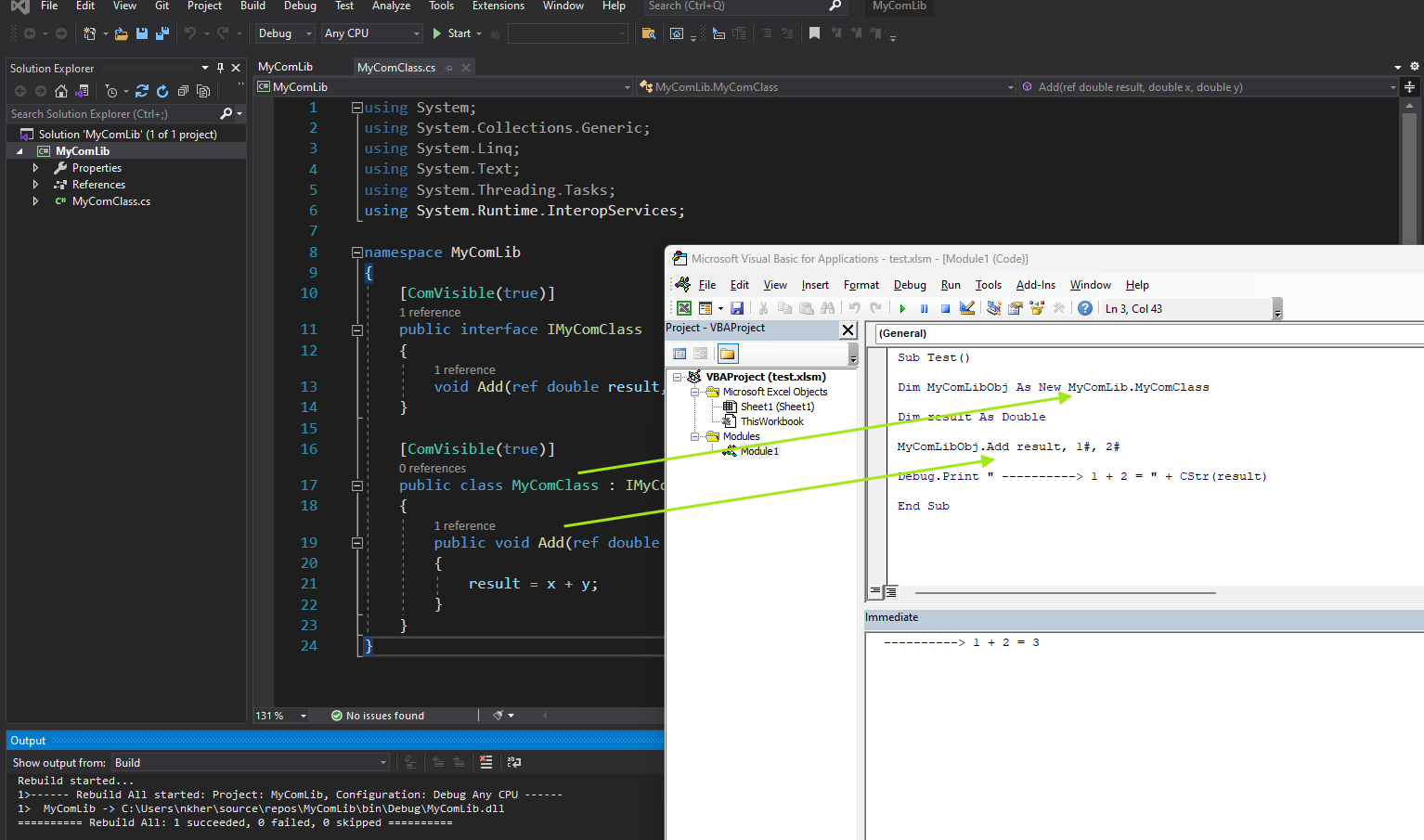This screenshot has width=1424, height=840.
Task: Click Switch Views icon in Solution Explorer
Action: 82,91
